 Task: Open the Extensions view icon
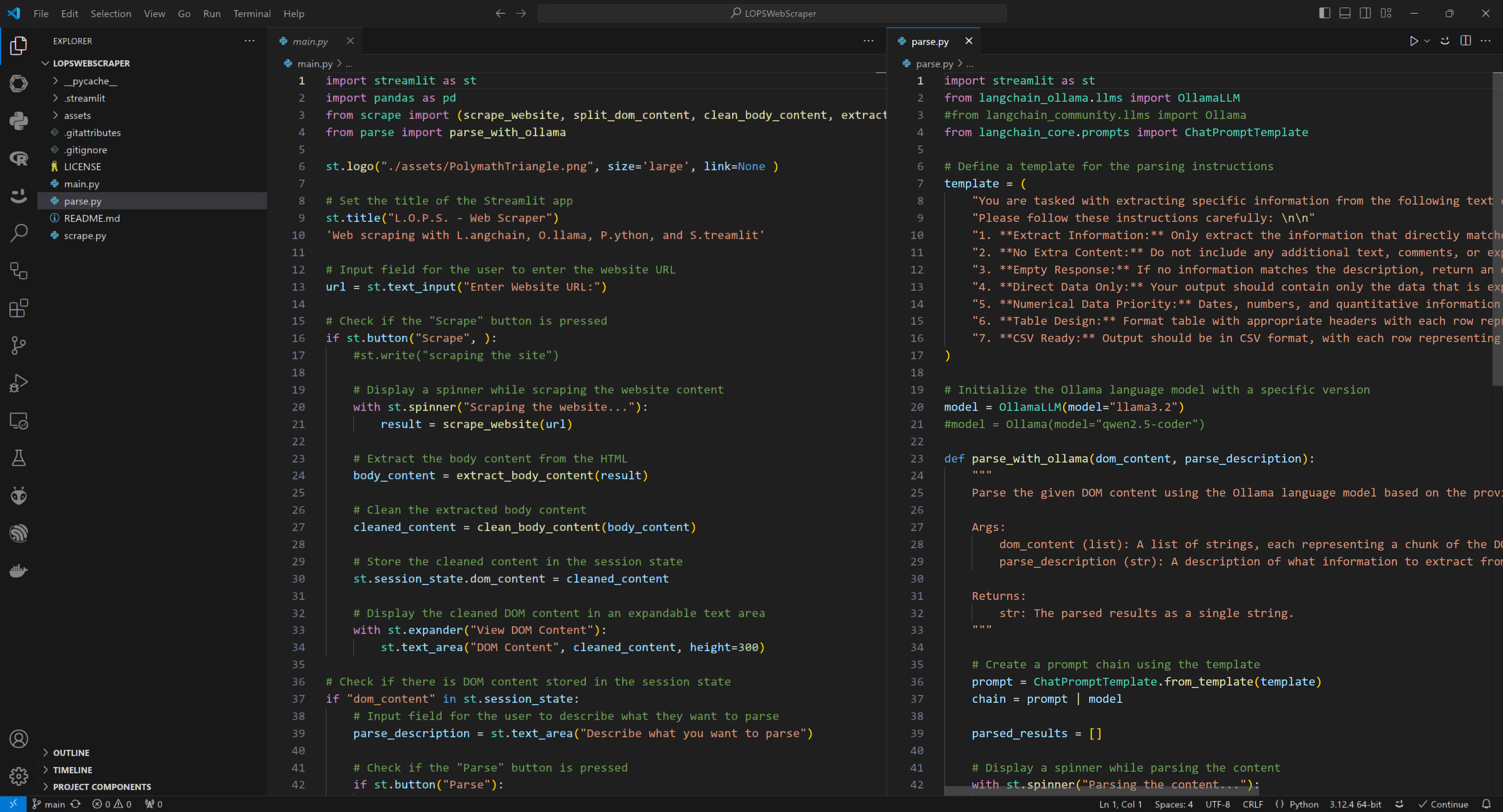pyautogui.click(x=19, y=308)
